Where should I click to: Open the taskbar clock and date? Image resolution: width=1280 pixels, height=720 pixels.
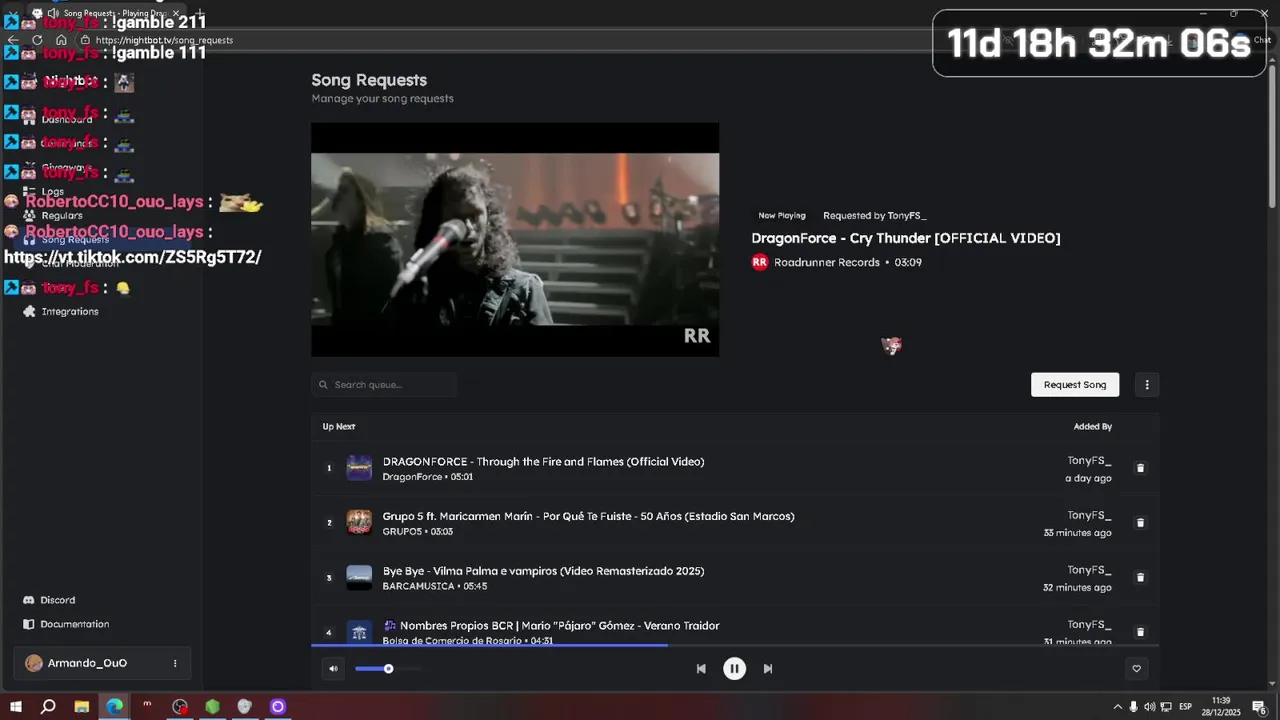coord(1221,706)
